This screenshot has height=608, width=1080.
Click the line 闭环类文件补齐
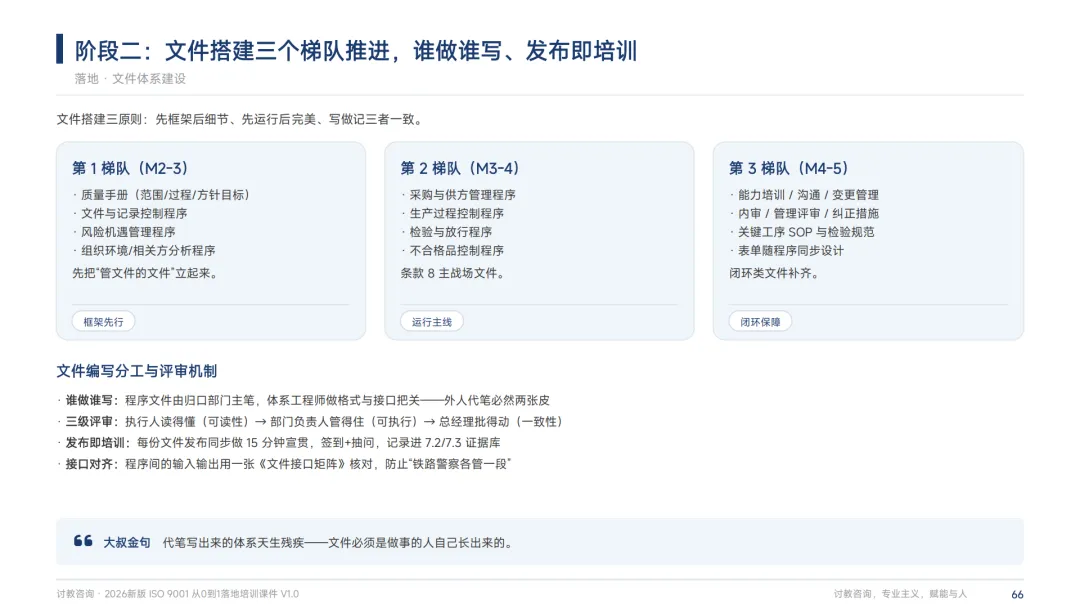tap(775, 273)
